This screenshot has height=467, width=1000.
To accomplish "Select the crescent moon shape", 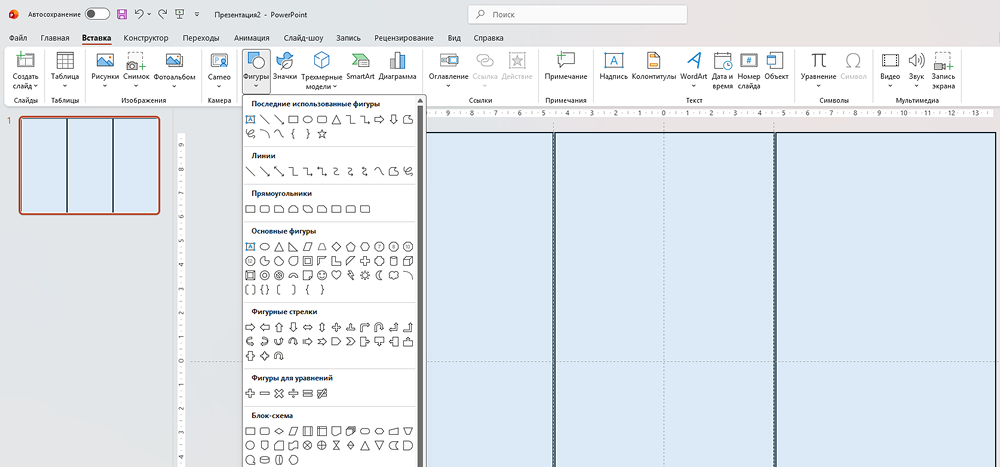I will click(x=379, y=276).
